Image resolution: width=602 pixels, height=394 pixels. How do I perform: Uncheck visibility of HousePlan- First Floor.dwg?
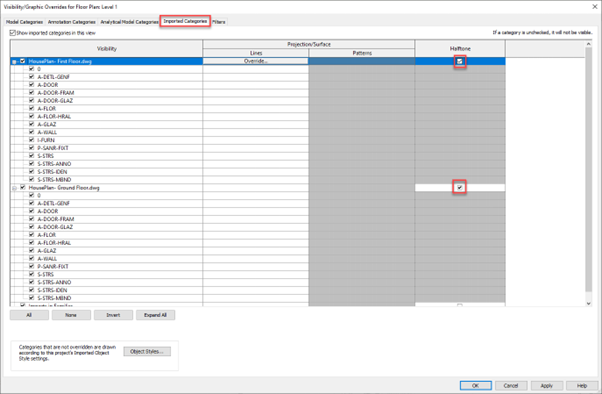(x=23, y=61)
